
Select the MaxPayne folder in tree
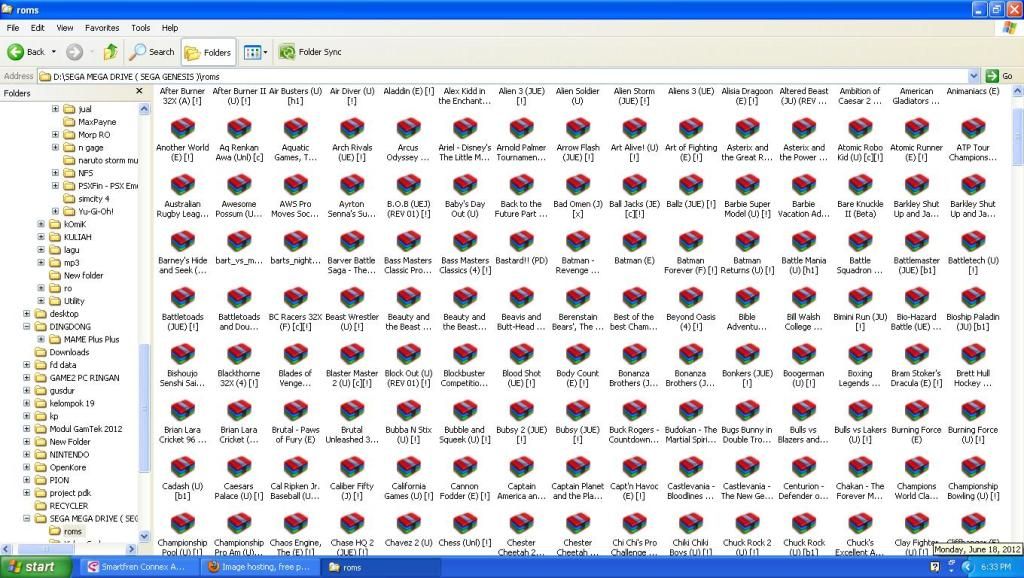[x=97, y=121]
